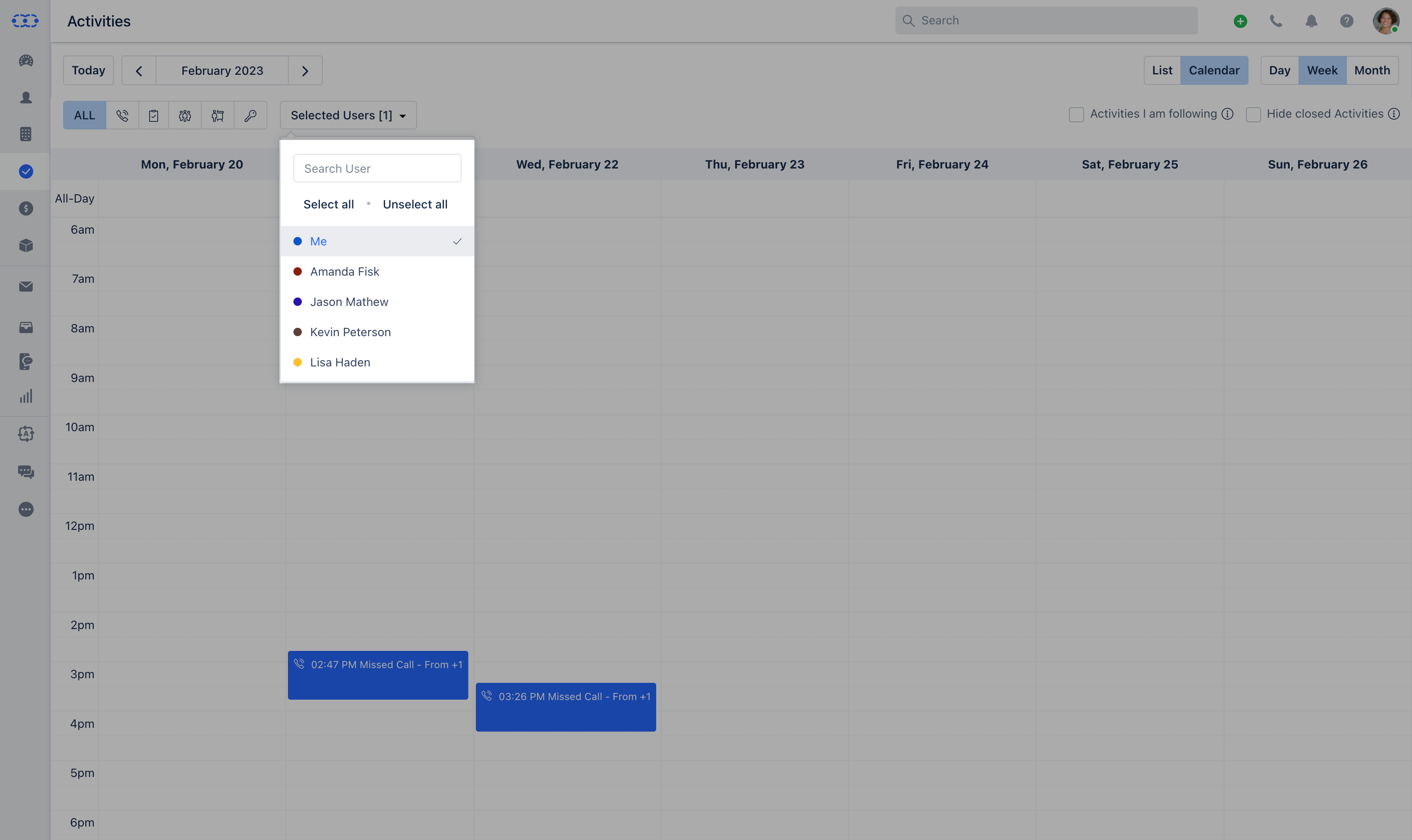
Task: Enable Activities I am following checkbox
Action: pos(1076,114)
